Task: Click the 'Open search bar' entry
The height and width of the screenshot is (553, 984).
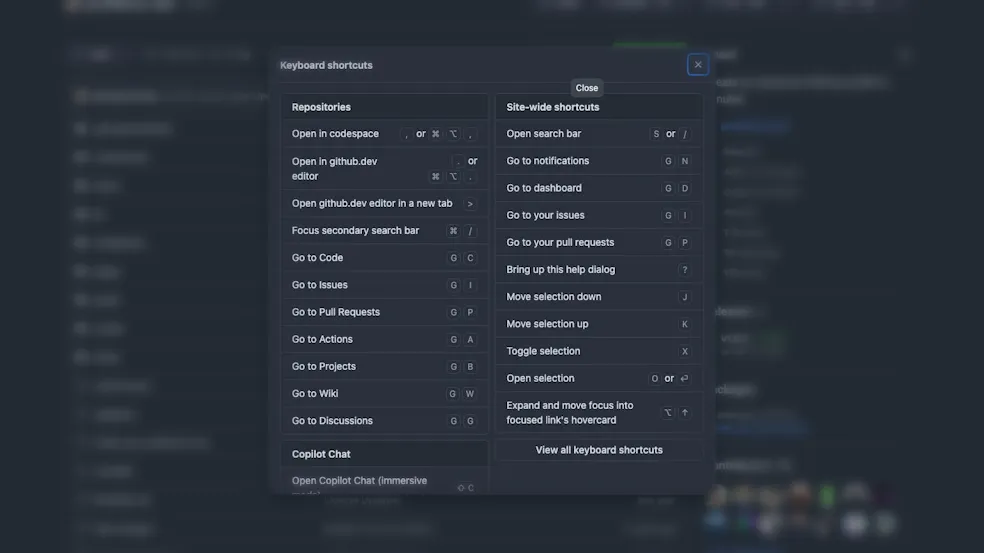Action: pyautogui.click(x=599, y=134)
